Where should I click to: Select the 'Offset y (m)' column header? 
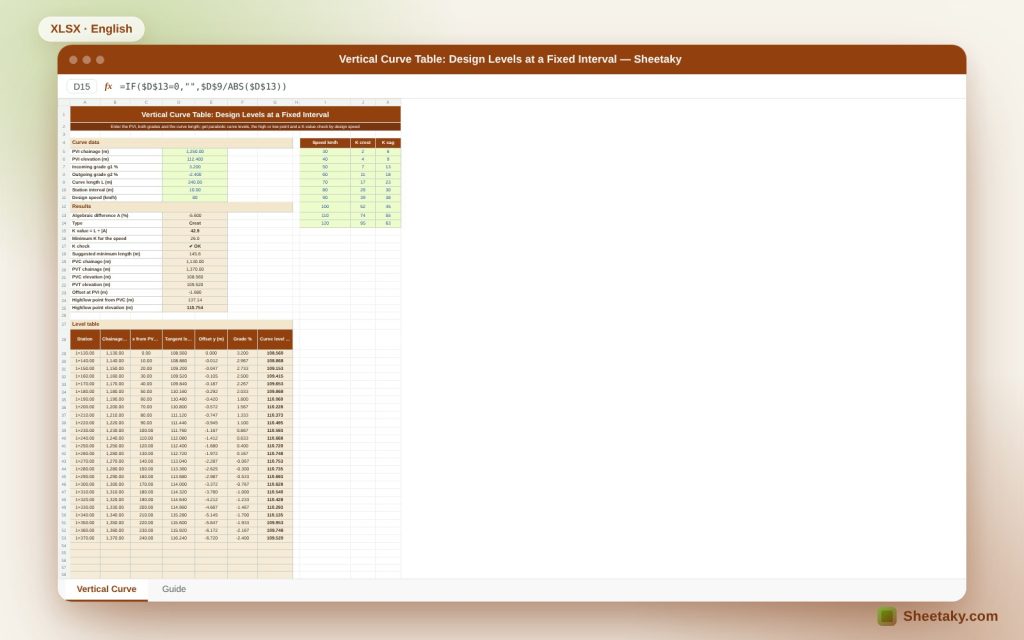point(211,340)
